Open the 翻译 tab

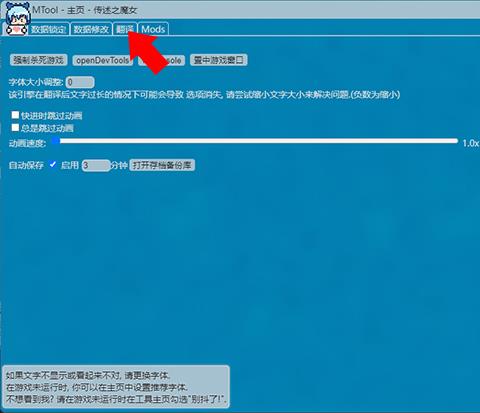pyautogui.click(x=125, y=29)
